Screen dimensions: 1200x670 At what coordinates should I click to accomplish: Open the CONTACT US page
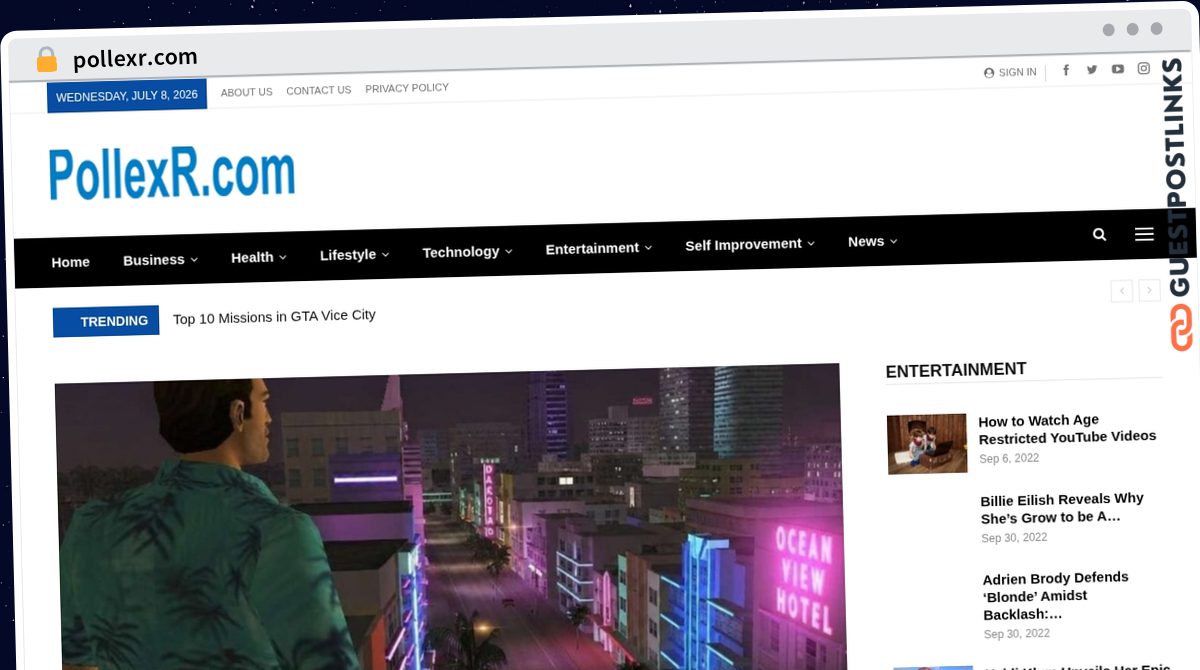pyautogui.click(x=318, y=90)
